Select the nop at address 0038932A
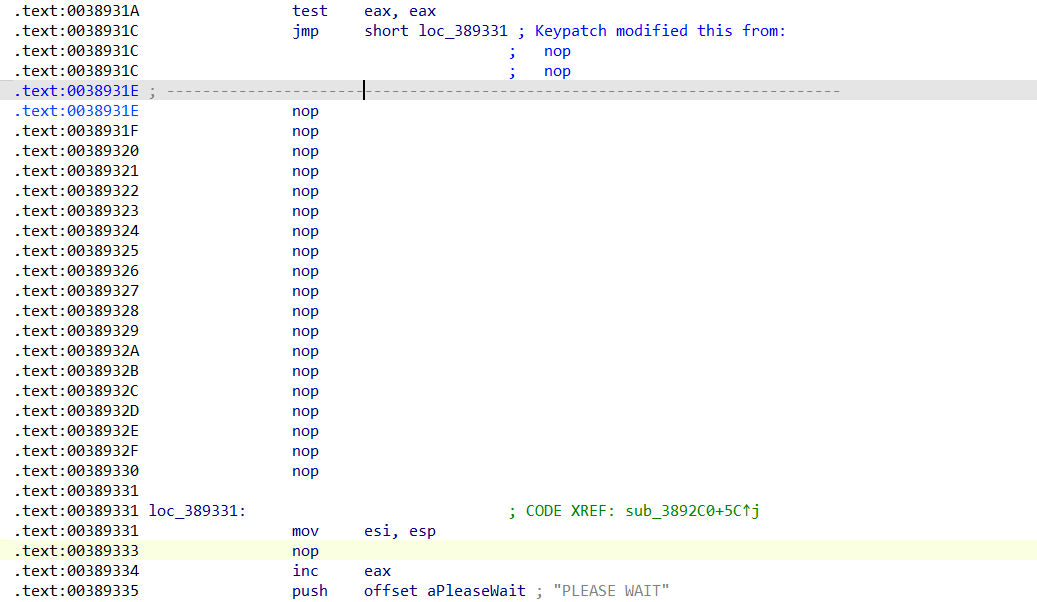Image resolution: width=1037 pixels, height=602 pixels. click(305, 351)
